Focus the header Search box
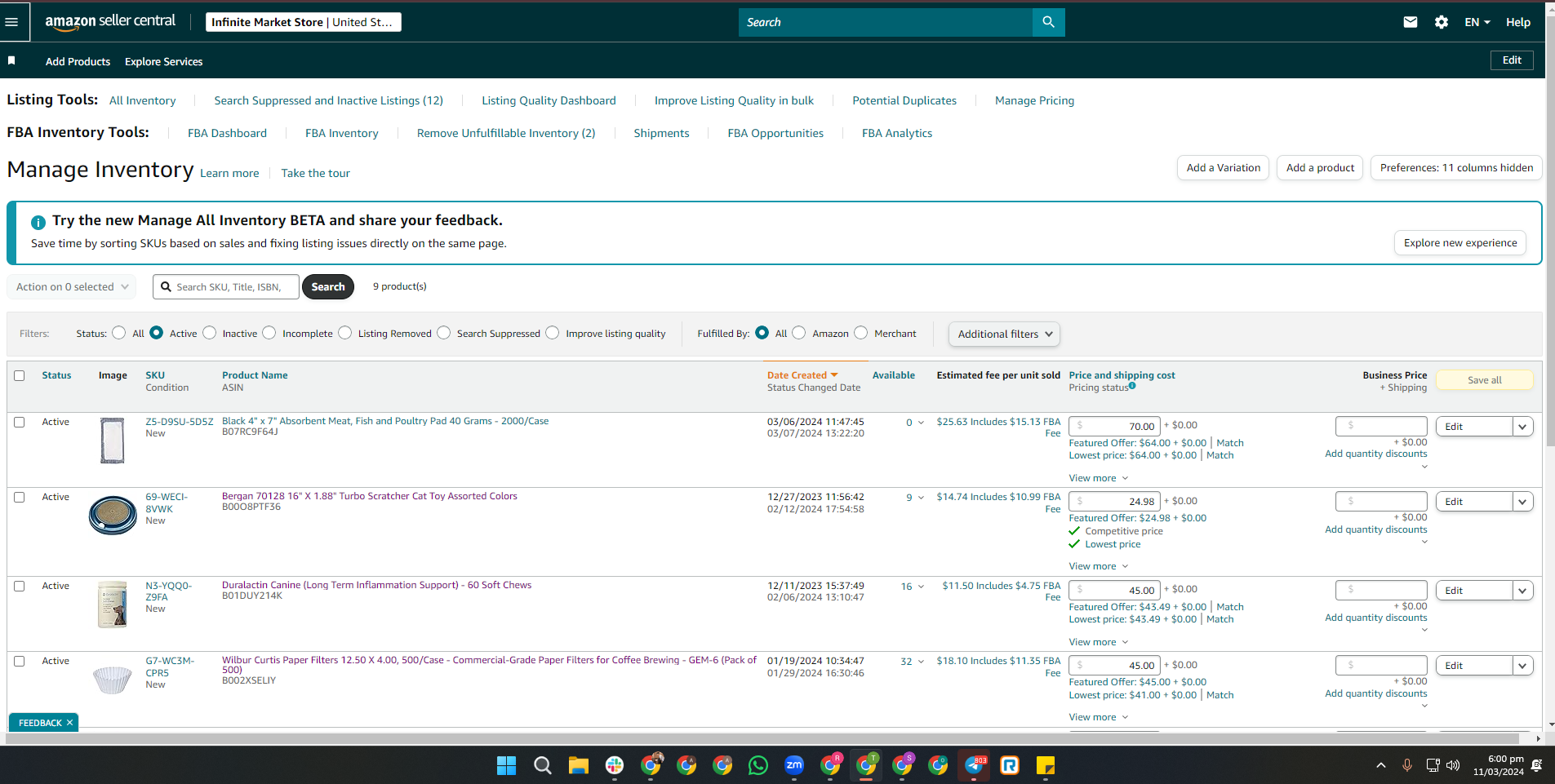 886,22
